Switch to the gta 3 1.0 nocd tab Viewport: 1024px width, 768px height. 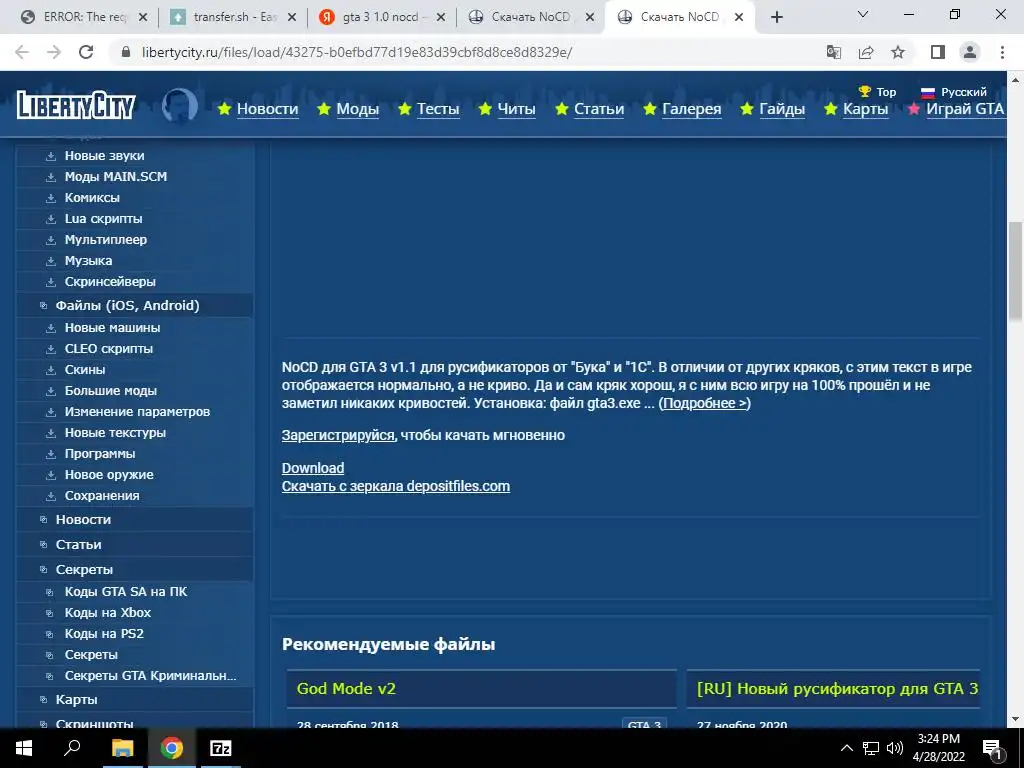381,17
